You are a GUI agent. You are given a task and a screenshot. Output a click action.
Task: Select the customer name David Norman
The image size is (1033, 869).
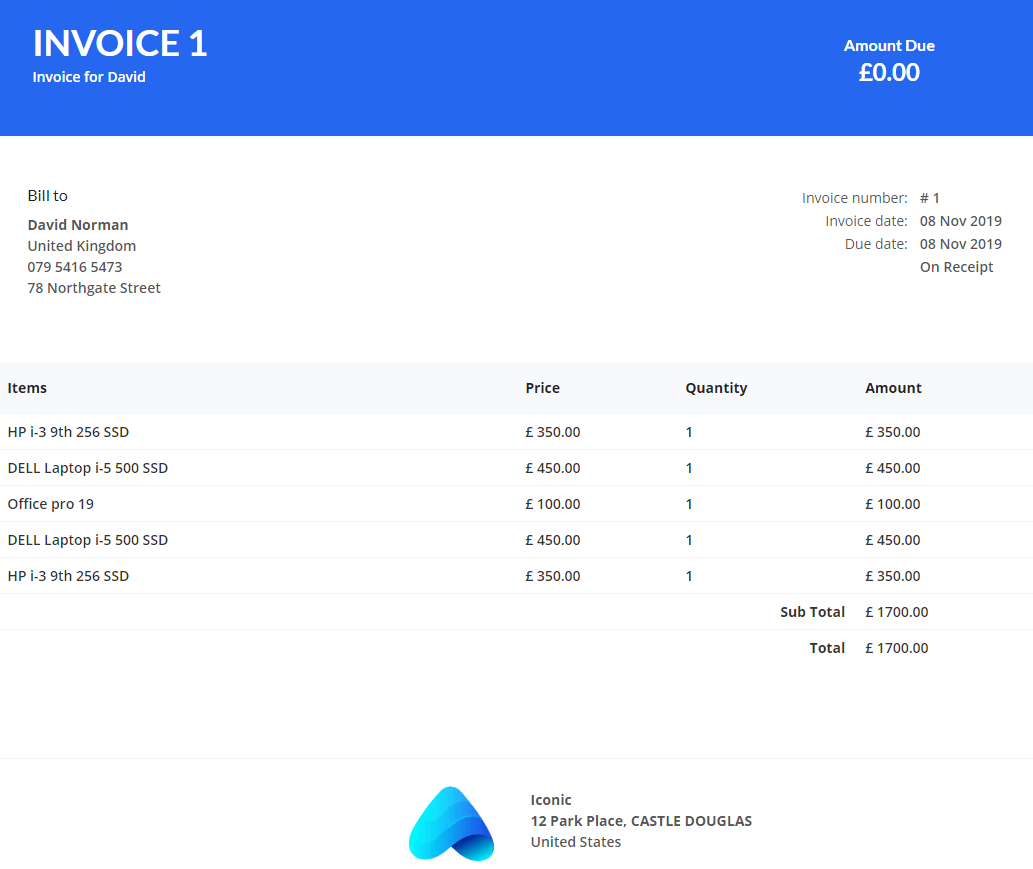(77, 224)
